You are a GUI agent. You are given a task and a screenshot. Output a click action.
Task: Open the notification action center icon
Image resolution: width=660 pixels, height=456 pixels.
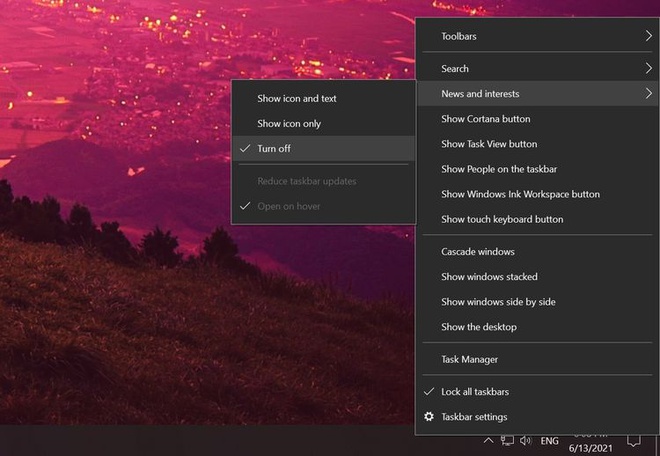(633, 441)
